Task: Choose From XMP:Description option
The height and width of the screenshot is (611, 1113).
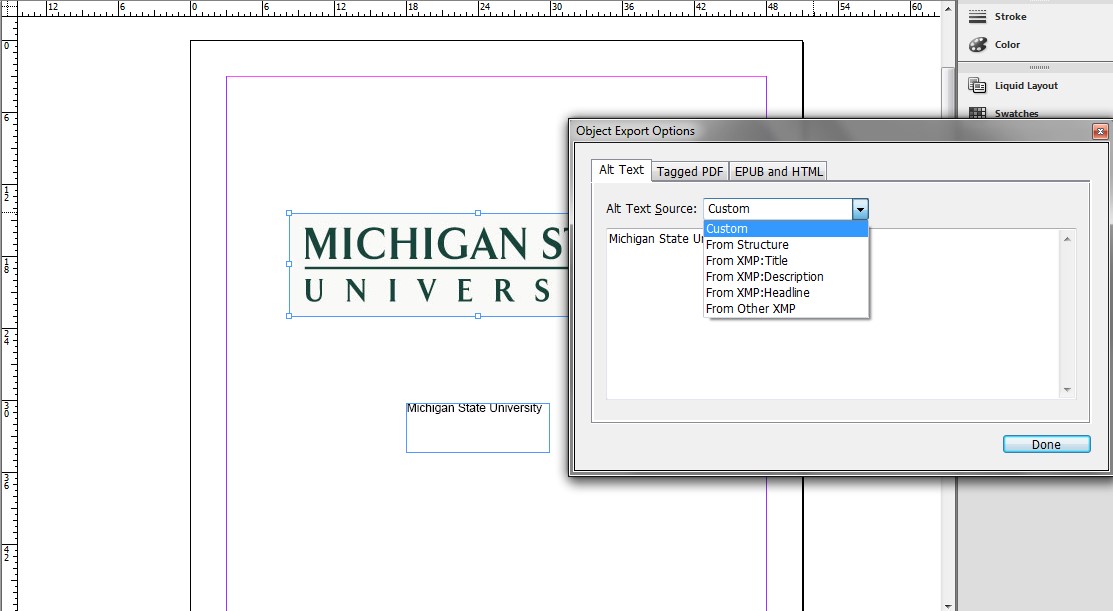Action: [x=786, y=277]
